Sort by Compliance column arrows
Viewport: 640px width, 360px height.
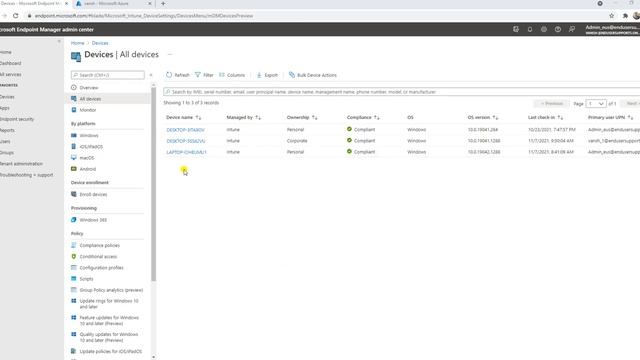[376, 118]
